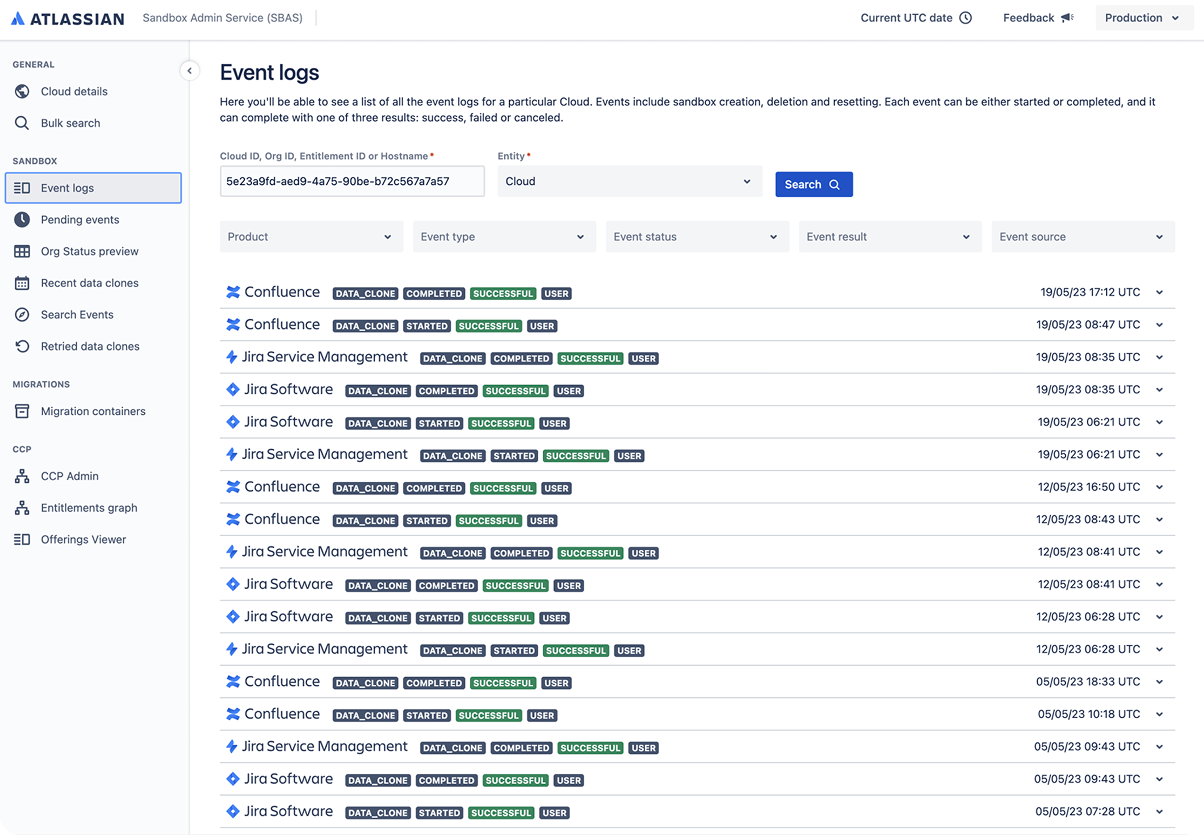Click Jira Software icon in 19/05/23 08:35 row
This screenshot has width=1204, height=835.
(x=233, y=389)
